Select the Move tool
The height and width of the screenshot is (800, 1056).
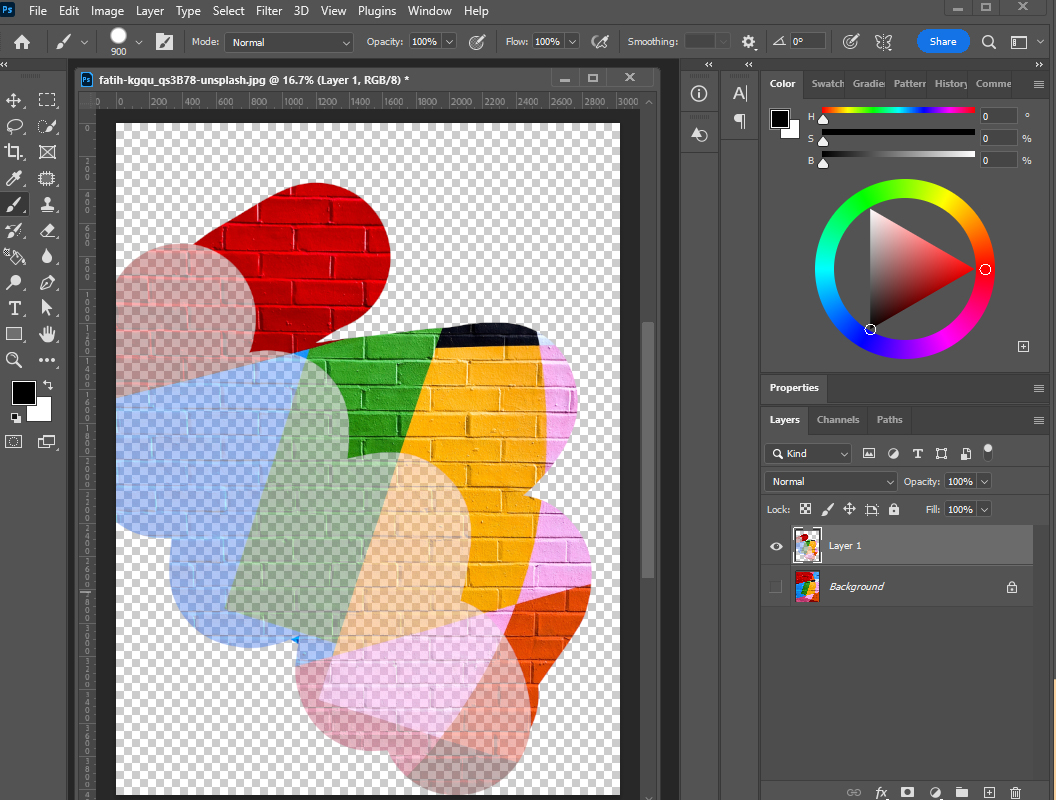13,100
